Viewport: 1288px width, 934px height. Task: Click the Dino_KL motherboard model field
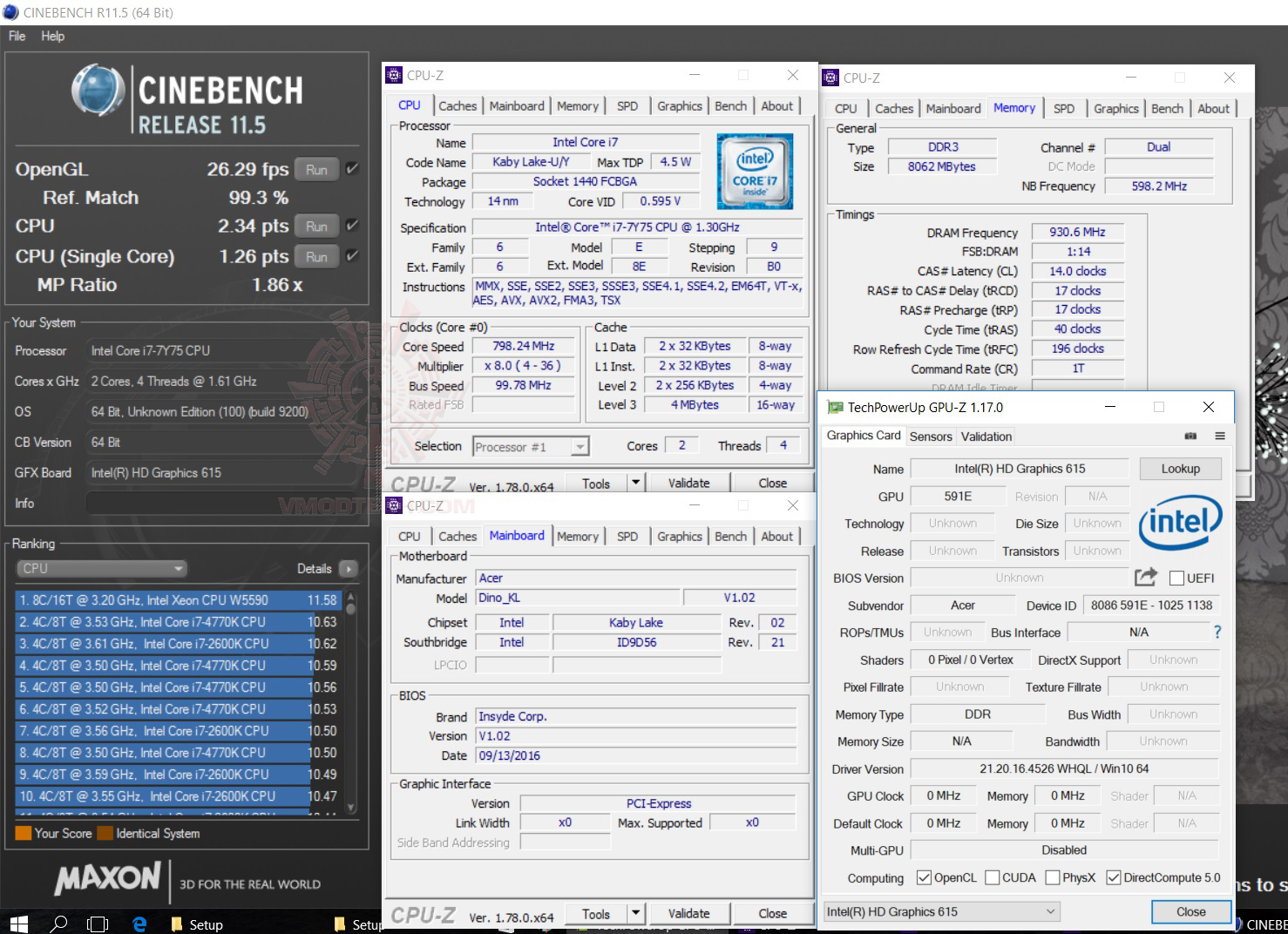coord(578,598)
